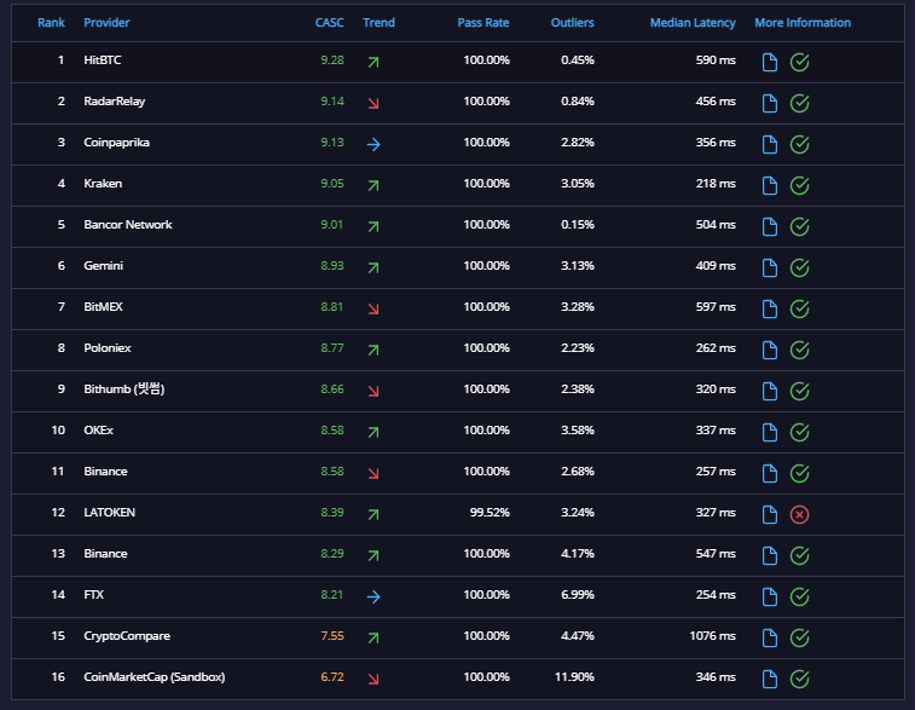Open the document icon for HitBTC
Screen dimensions: 916x710
(769, 62)
